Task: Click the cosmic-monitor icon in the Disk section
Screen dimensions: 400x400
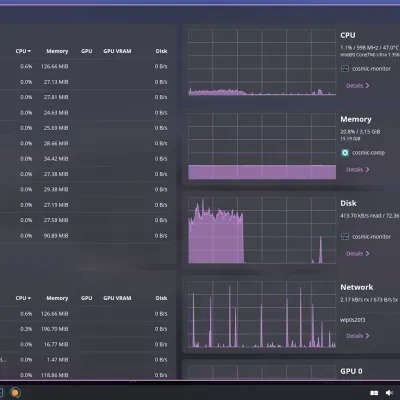Action: tap(345, 237)
